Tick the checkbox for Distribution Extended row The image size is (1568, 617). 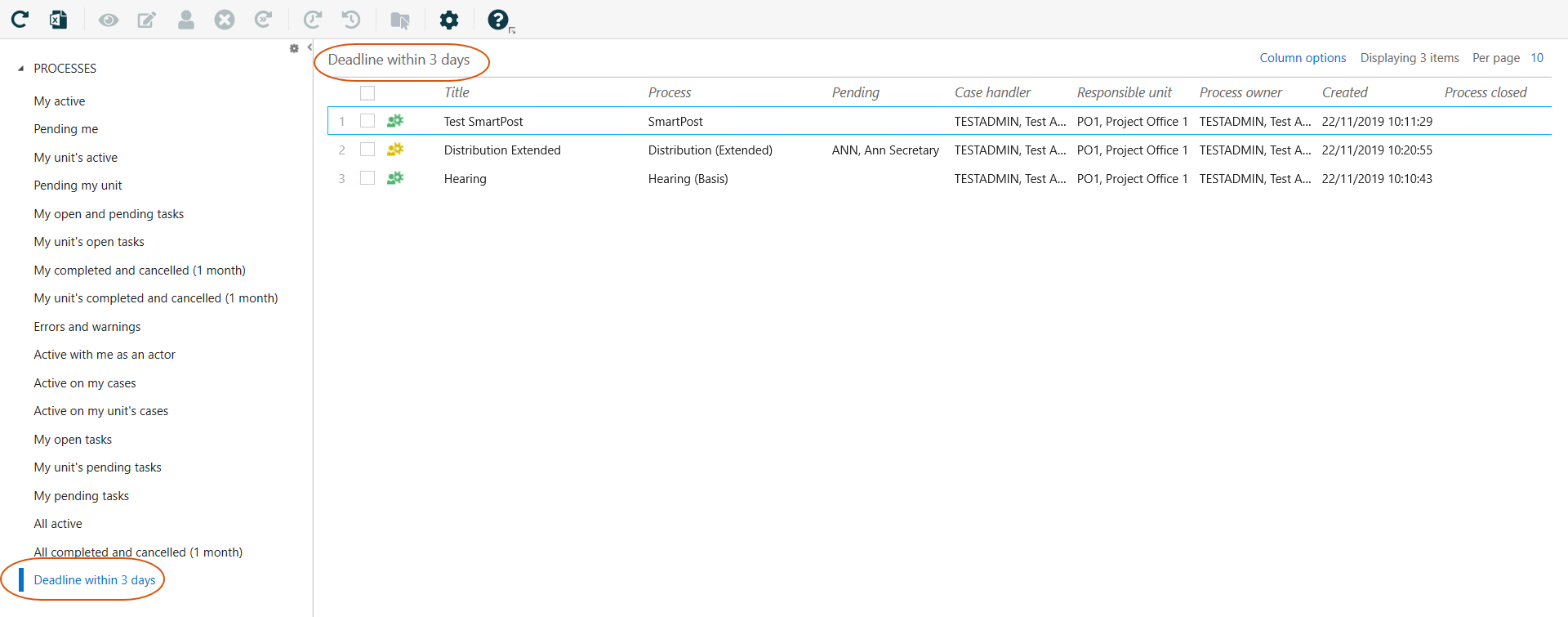coord(367,150)
